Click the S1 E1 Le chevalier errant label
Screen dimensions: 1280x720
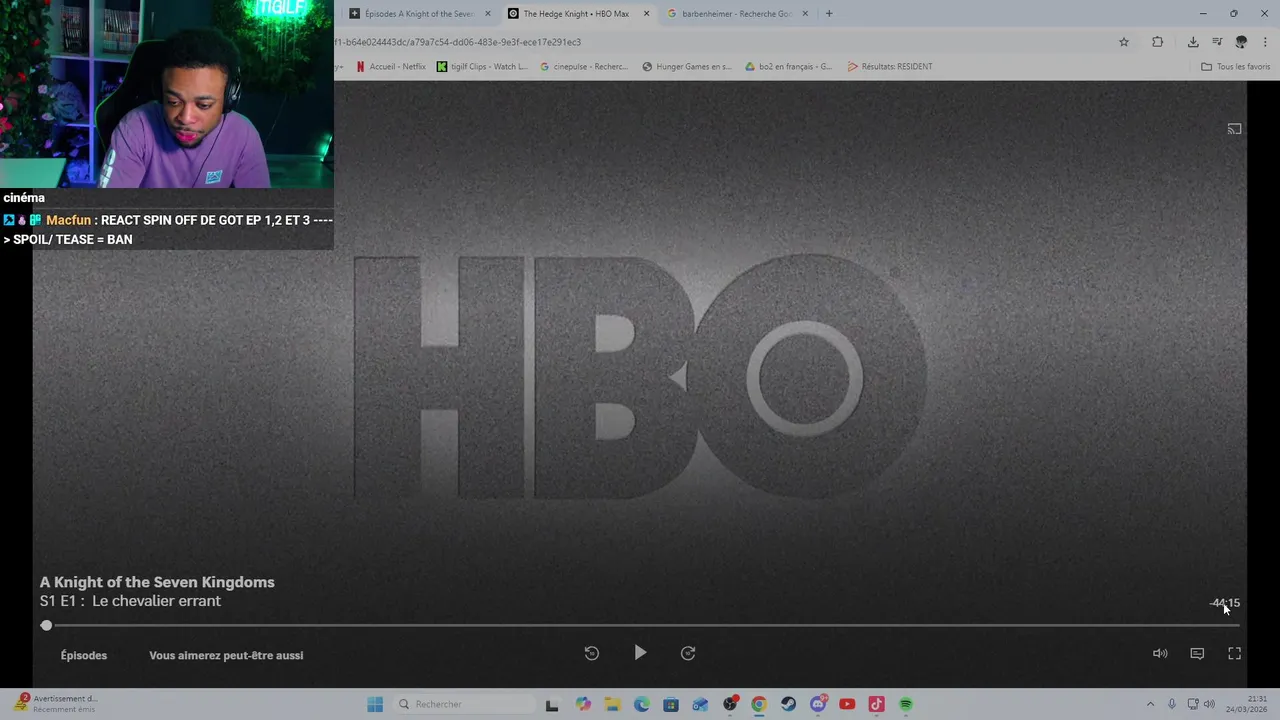tap(130, 601)
